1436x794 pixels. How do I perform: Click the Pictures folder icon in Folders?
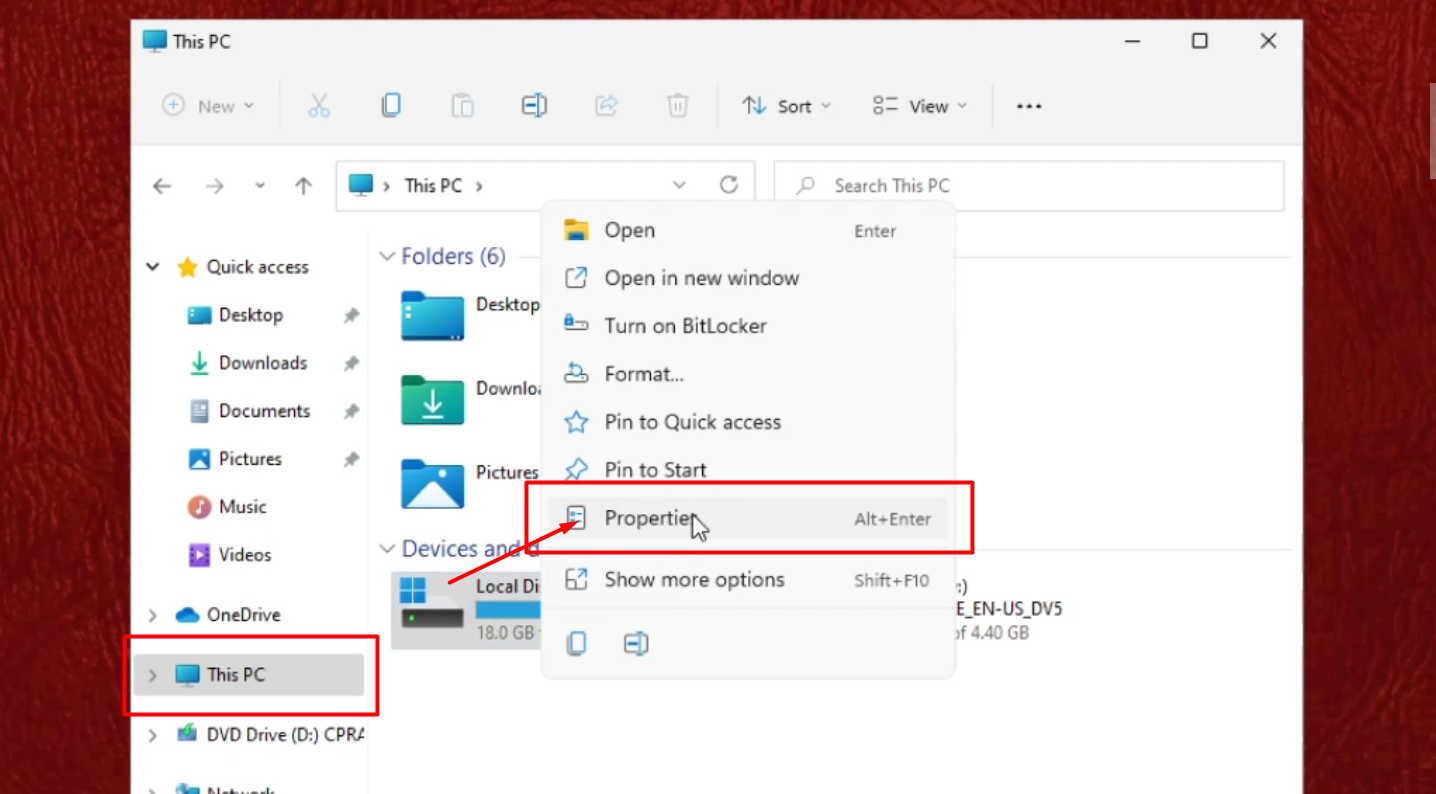(x=432, y=484)
